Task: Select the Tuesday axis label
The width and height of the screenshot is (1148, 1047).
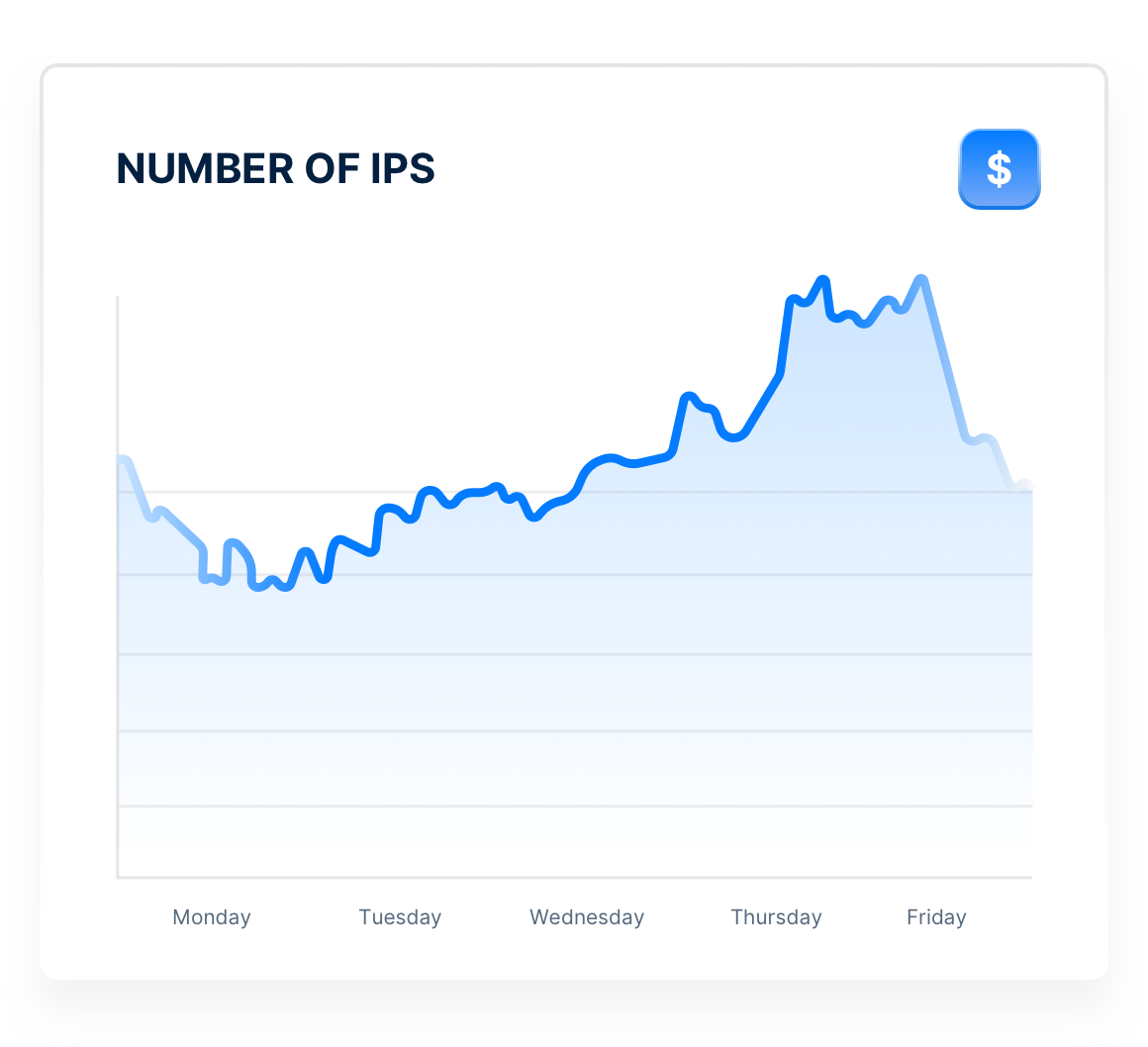Action: (400, 917)
